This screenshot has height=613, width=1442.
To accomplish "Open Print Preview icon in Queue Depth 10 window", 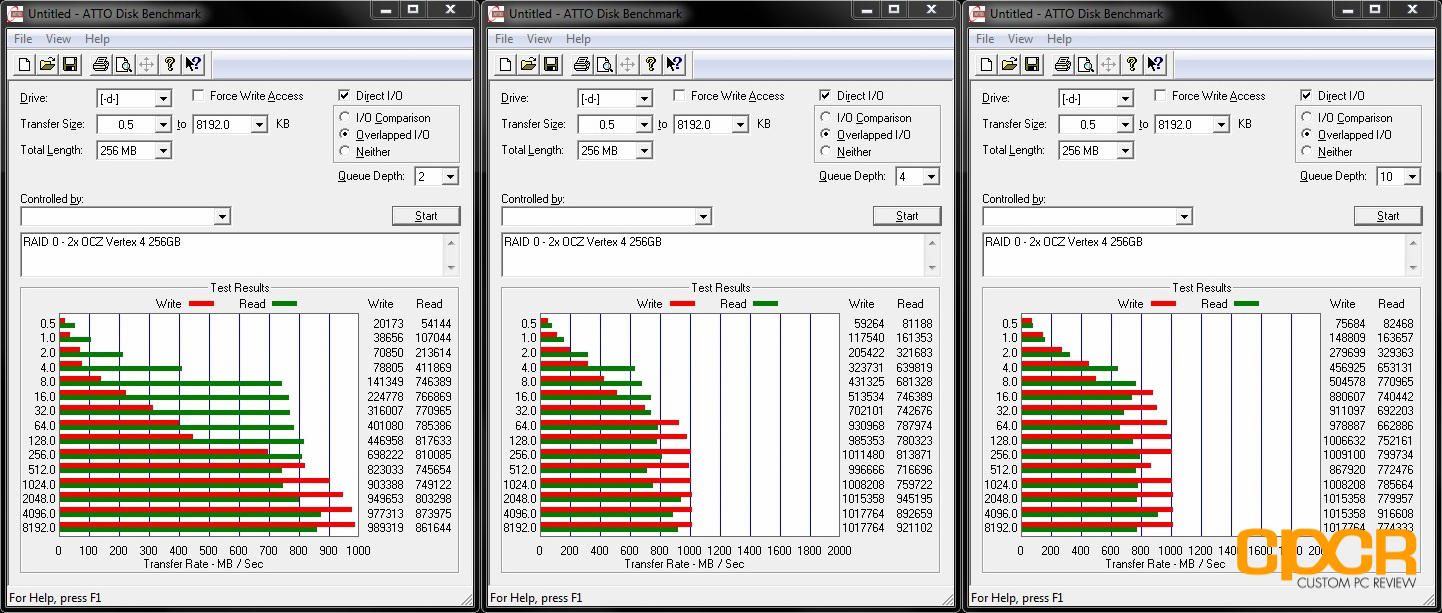I will pos(1086,65).
